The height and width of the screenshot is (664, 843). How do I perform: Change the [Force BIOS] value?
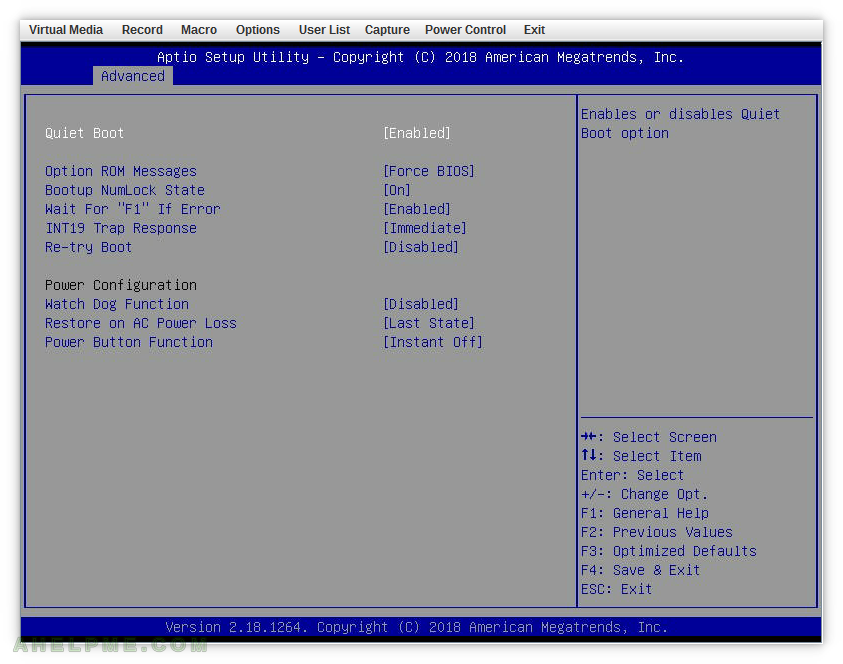tap(428, 171)
